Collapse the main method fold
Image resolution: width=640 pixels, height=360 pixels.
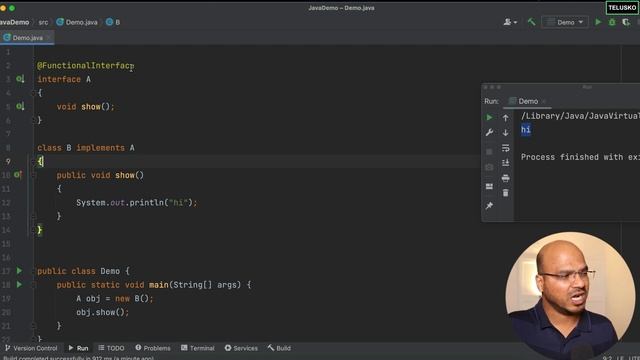point(34,285)
